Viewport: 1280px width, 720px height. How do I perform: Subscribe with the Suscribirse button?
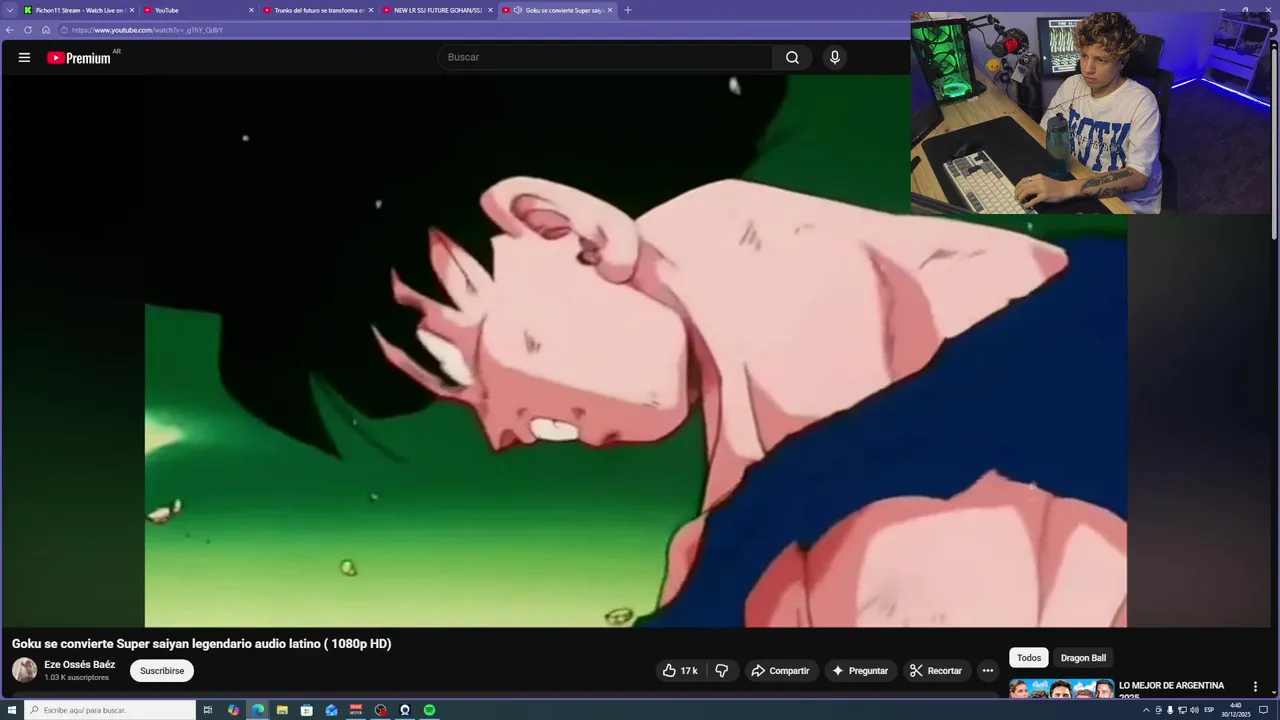click(162, 671)
